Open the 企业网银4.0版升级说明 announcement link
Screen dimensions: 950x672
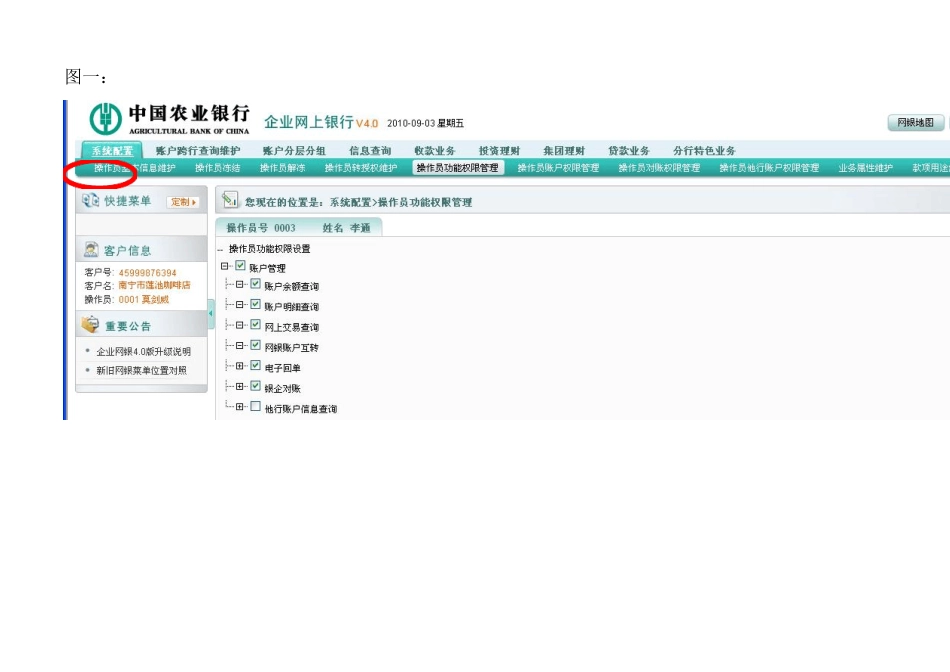(x=143, y=352)
